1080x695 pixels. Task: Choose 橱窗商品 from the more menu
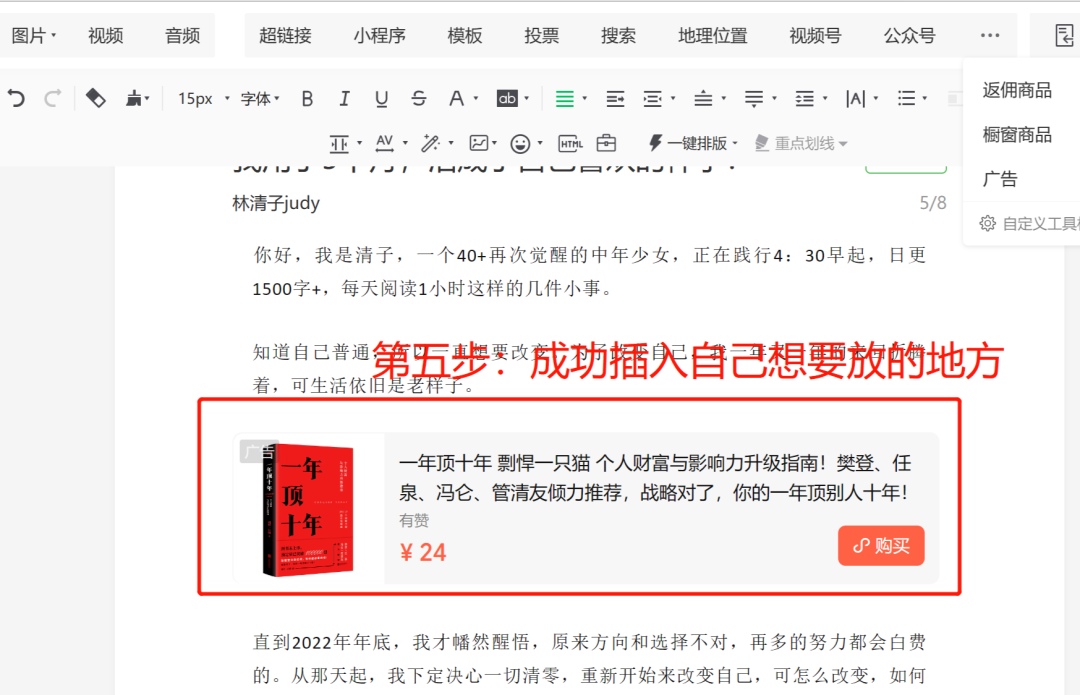click(1017, 134)
